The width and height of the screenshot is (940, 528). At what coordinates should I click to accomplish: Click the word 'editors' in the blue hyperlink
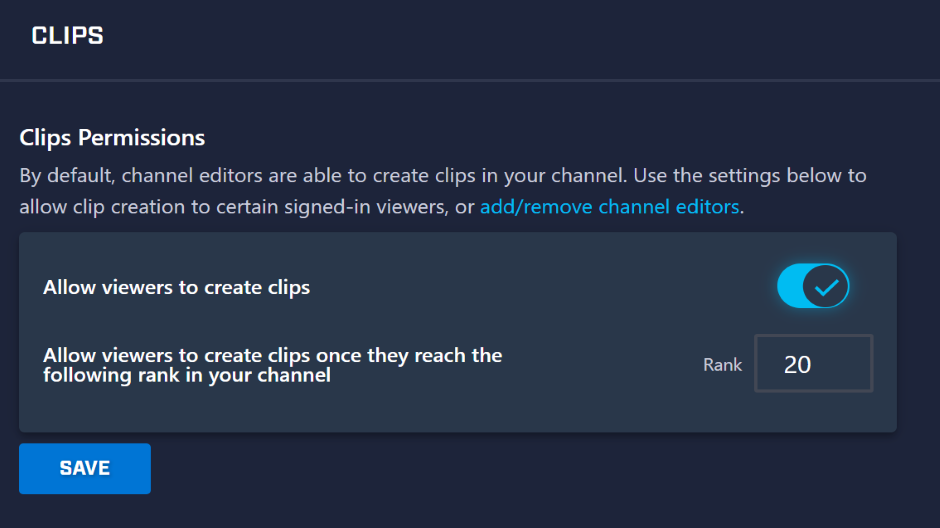tap(707, 207)
